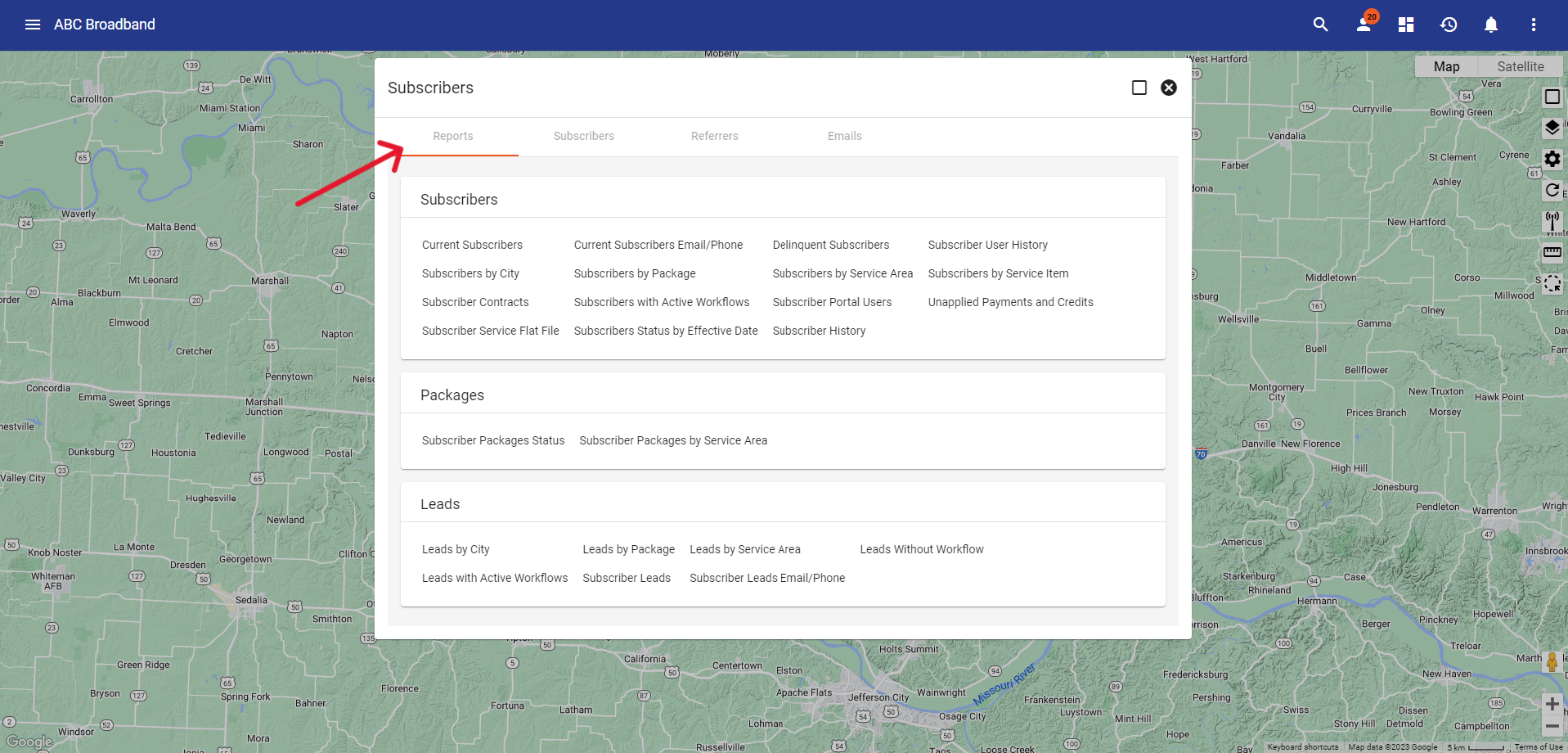Open Current Subscribers report

coord(472,245)
